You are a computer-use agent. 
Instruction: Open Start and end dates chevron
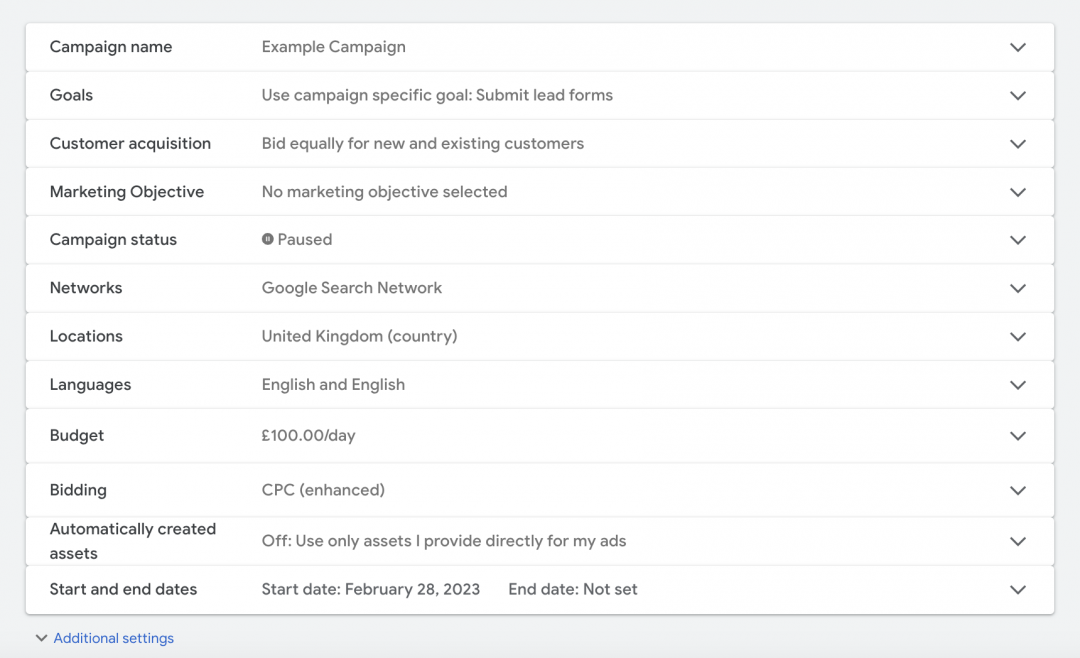tap(1018, 590)
